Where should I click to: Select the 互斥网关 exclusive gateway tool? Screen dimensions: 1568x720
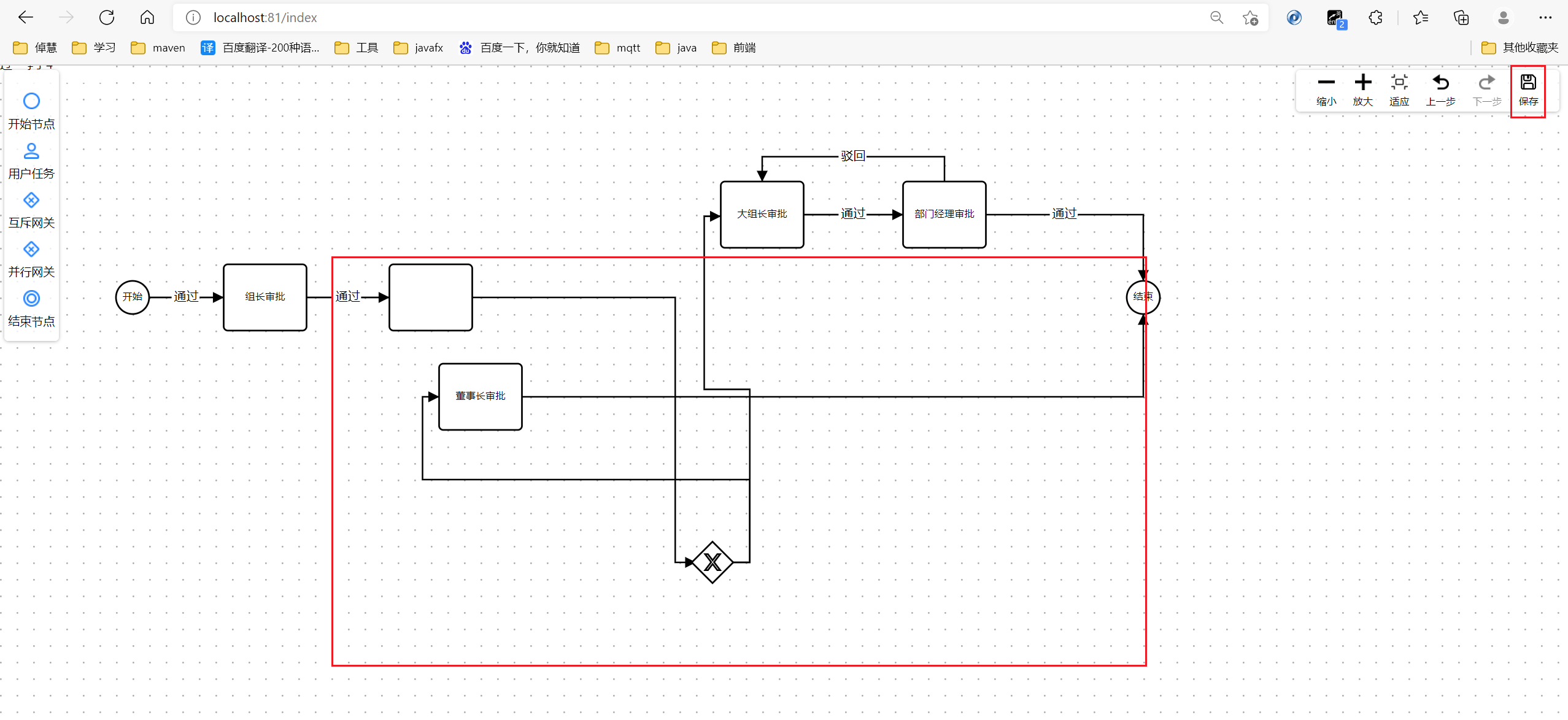[x=31, y=209]
